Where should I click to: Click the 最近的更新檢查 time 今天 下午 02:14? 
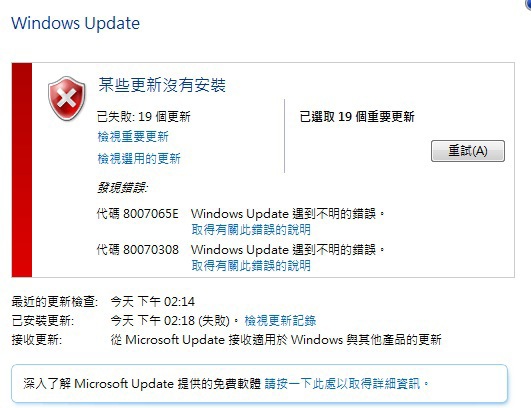[x=153, y=301]
